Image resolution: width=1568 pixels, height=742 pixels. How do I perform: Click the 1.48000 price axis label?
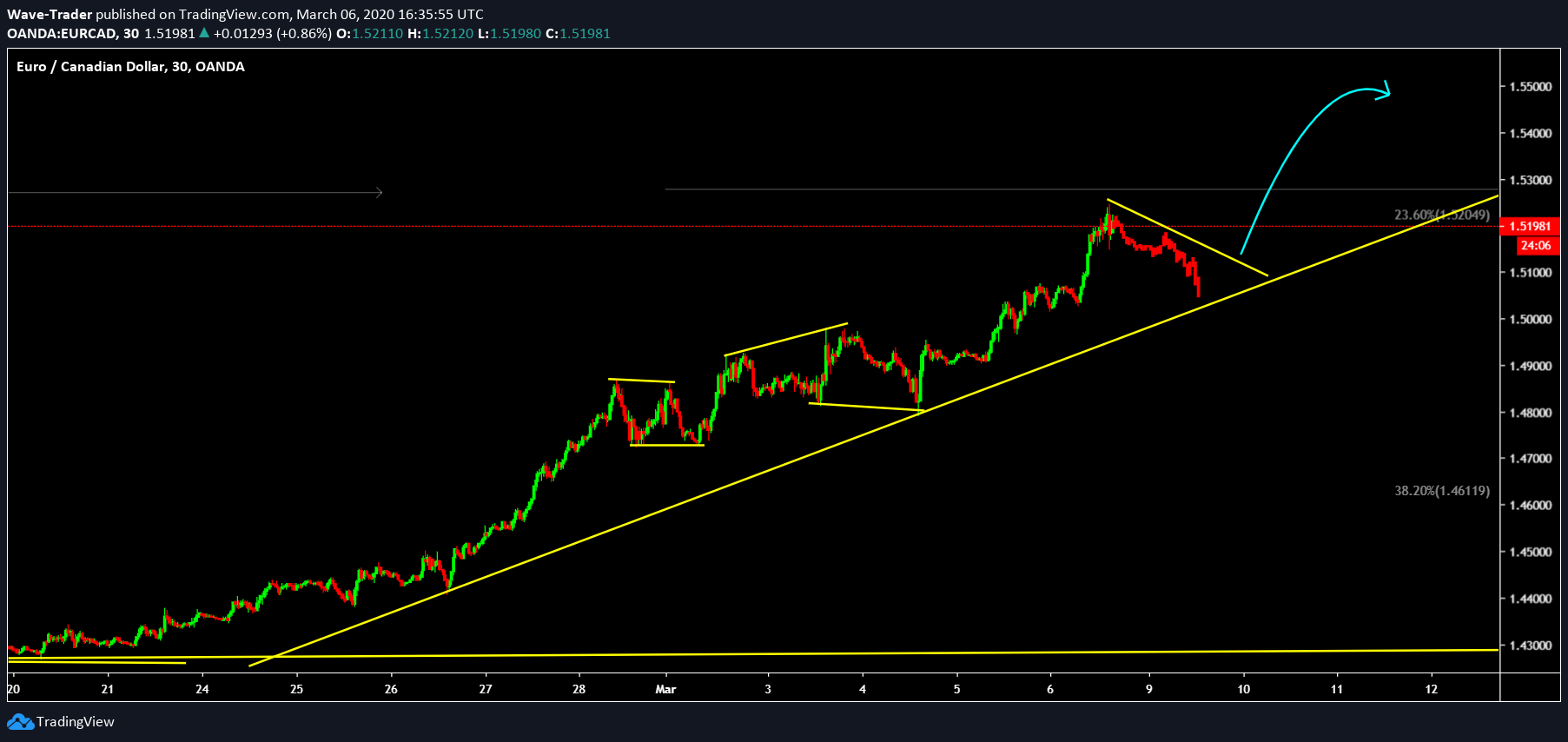1531,412
